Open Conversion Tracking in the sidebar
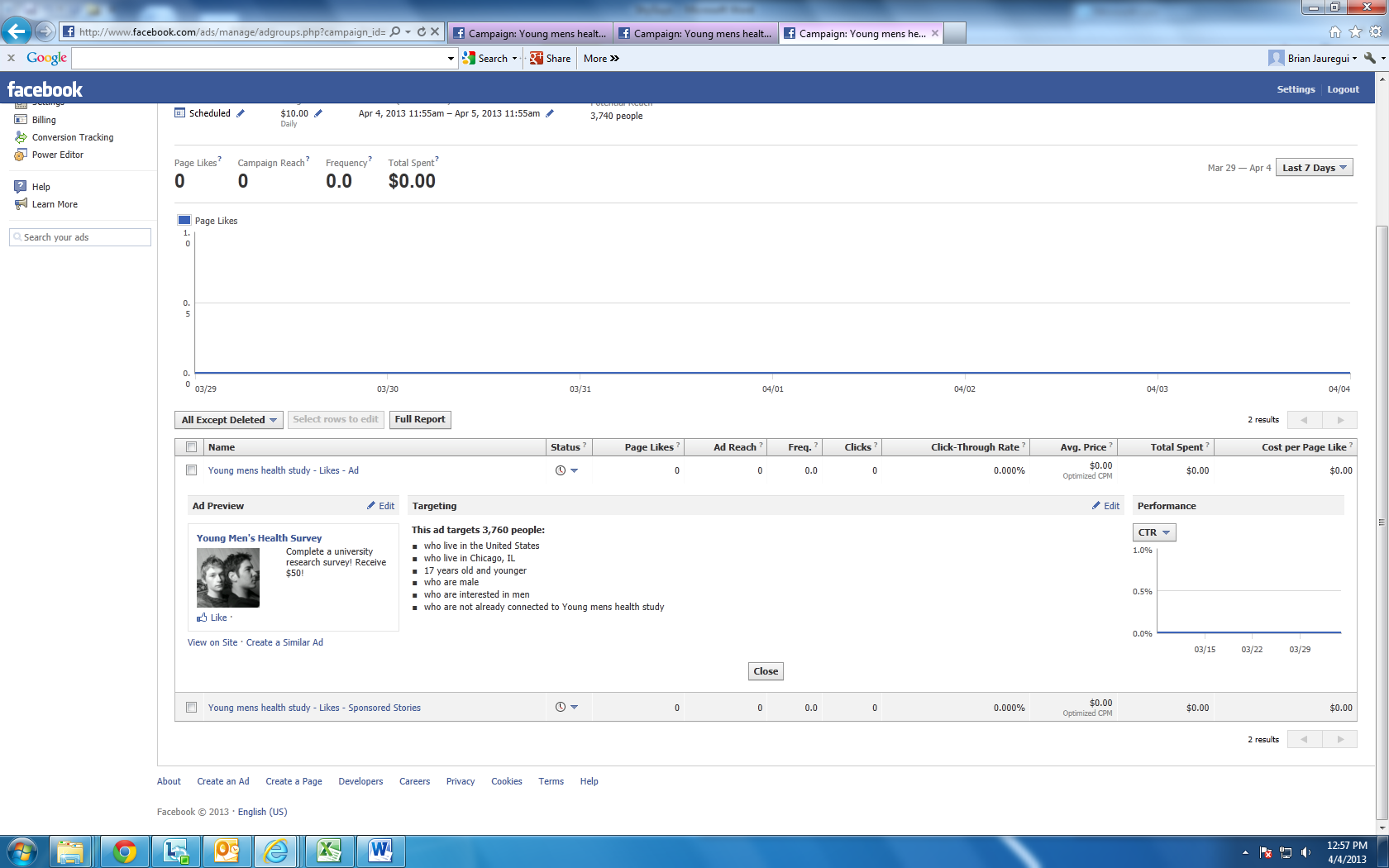 [x=73, y=137]
